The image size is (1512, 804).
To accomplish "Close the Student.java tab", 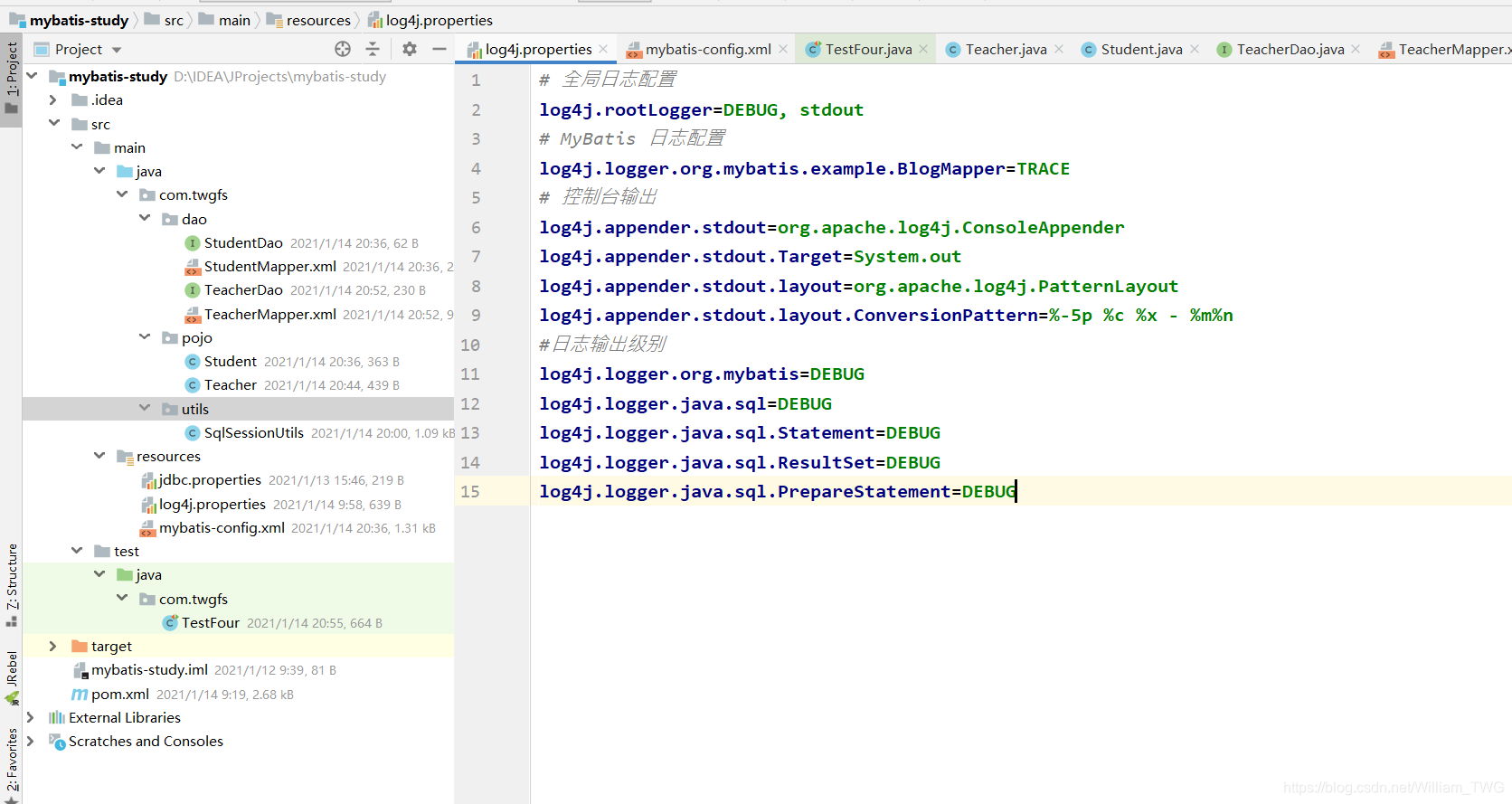I will pyautogui.click(x=1195, y=49).
